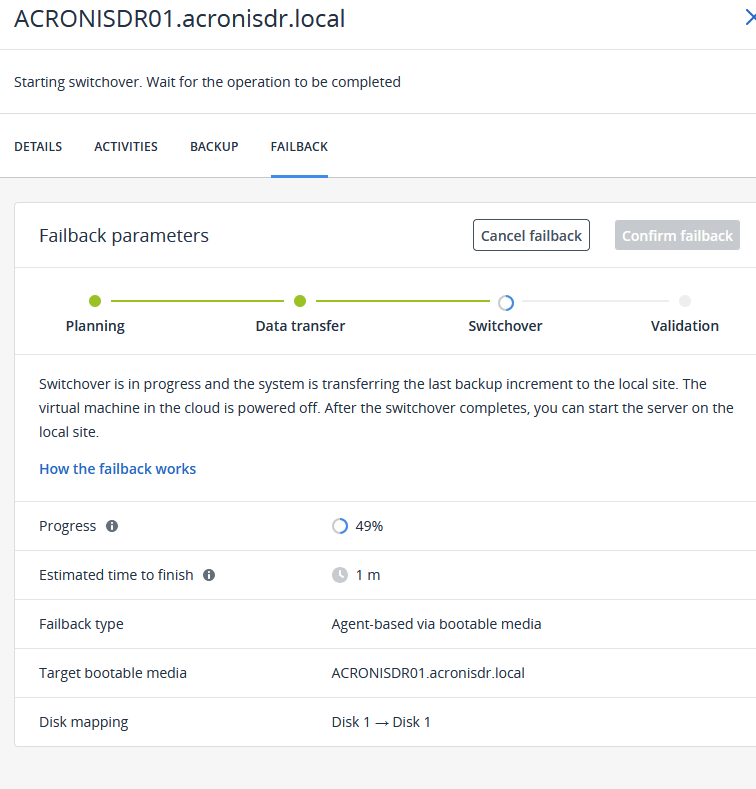The width and height of the screenshot is (756, 789).
Task: Click the Agent-based via bootable media value
Action: pos(436,624)
